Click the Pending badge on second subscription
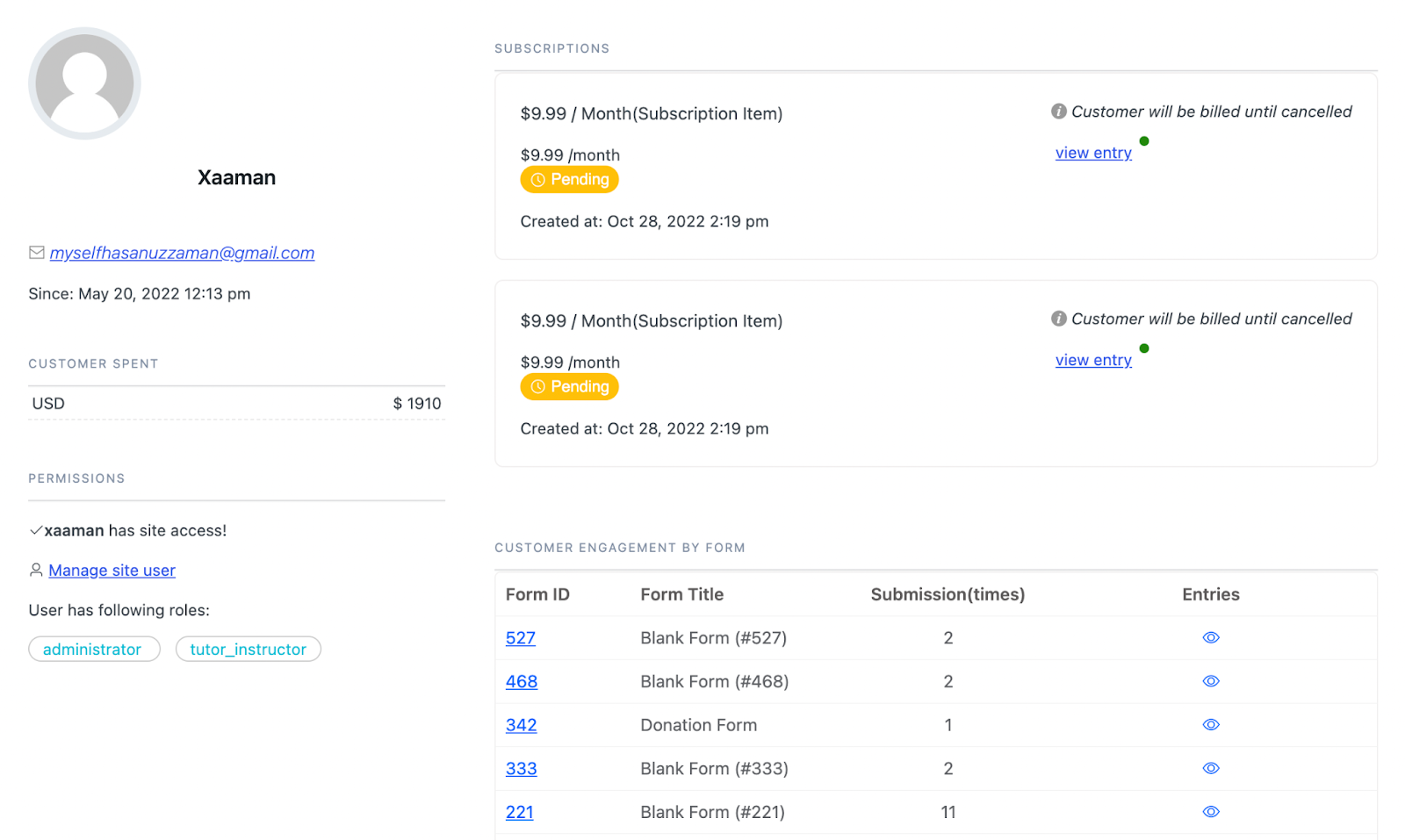Image resolution: width=1405 pixels, height=840 pixels. (569, 387)
